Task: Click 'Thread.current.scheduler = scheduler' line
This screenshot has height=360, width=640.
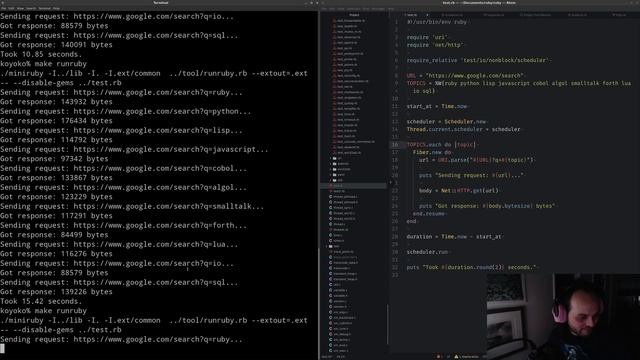Action: coord(463,129)
